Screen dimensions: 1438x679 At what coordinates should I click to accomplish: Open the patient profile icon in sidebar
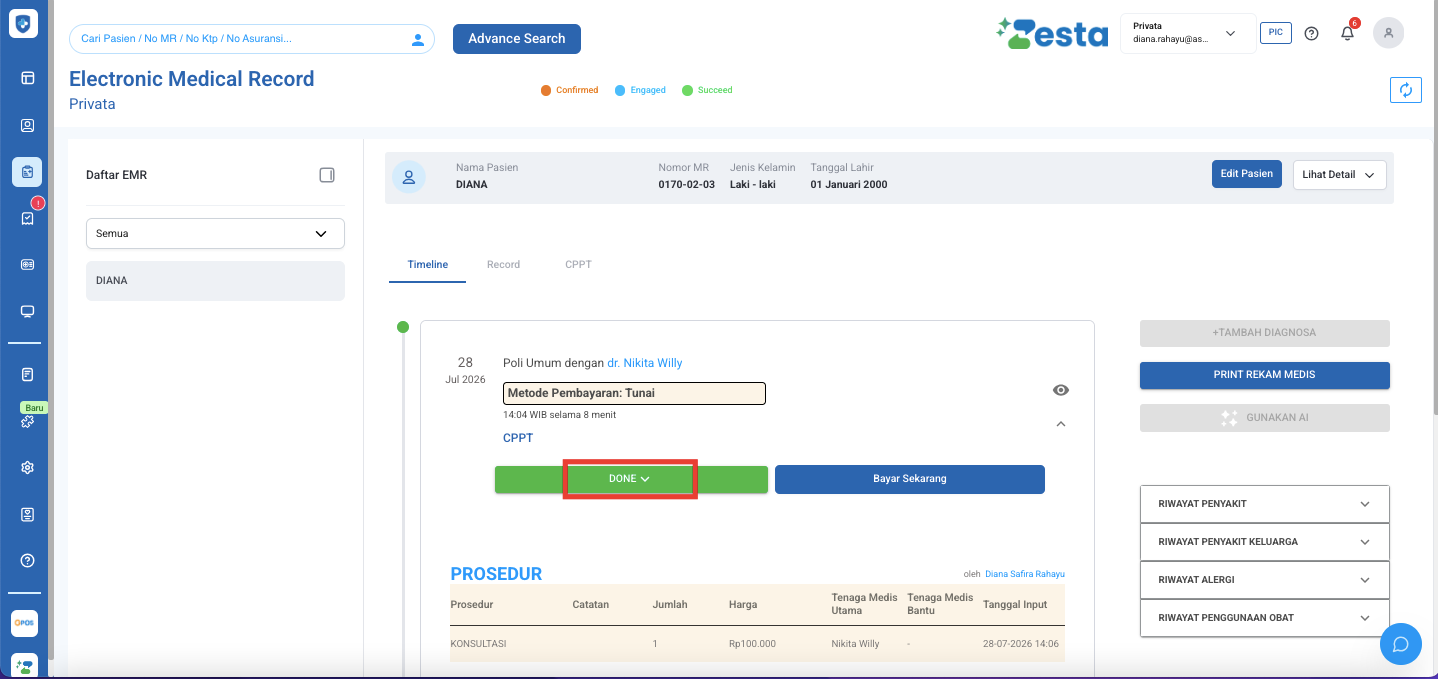coord(27,126)
